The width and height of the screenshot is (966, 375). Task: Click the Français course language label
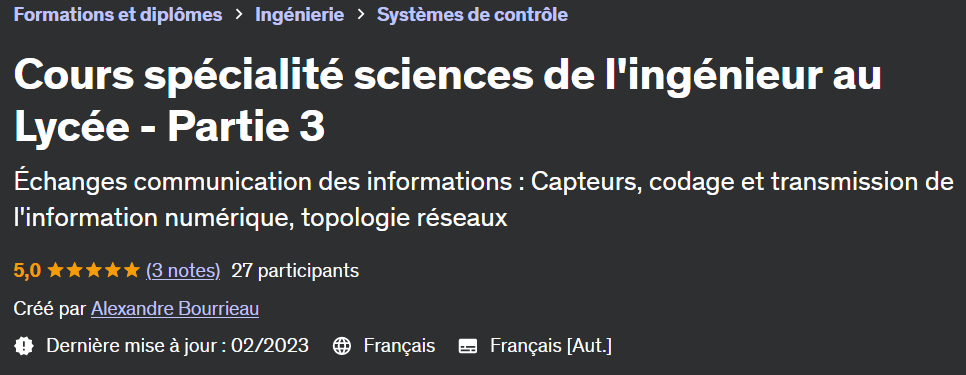tap(399, 345)
